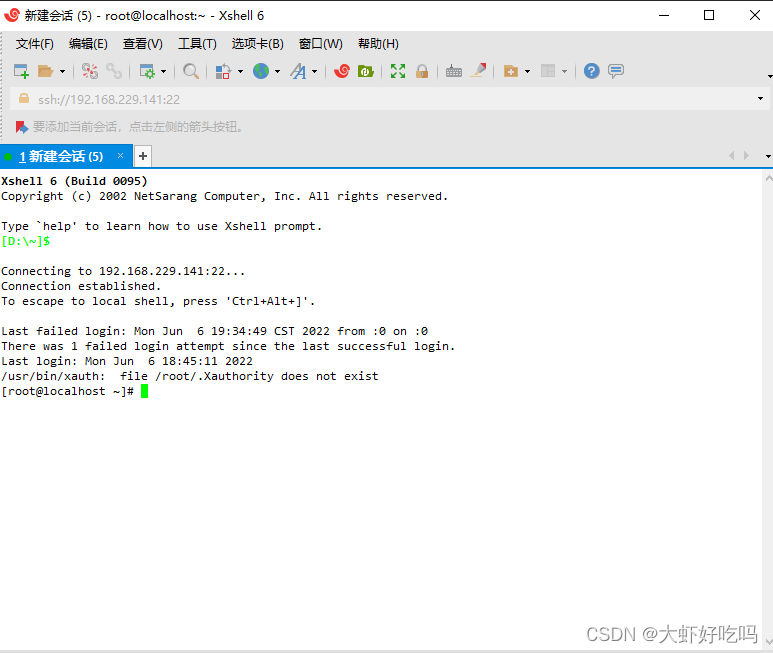The width and height of the screenshot is (773, 653).
Task: Open the 窗口(W) menu
Action: (x=320, y=44)
